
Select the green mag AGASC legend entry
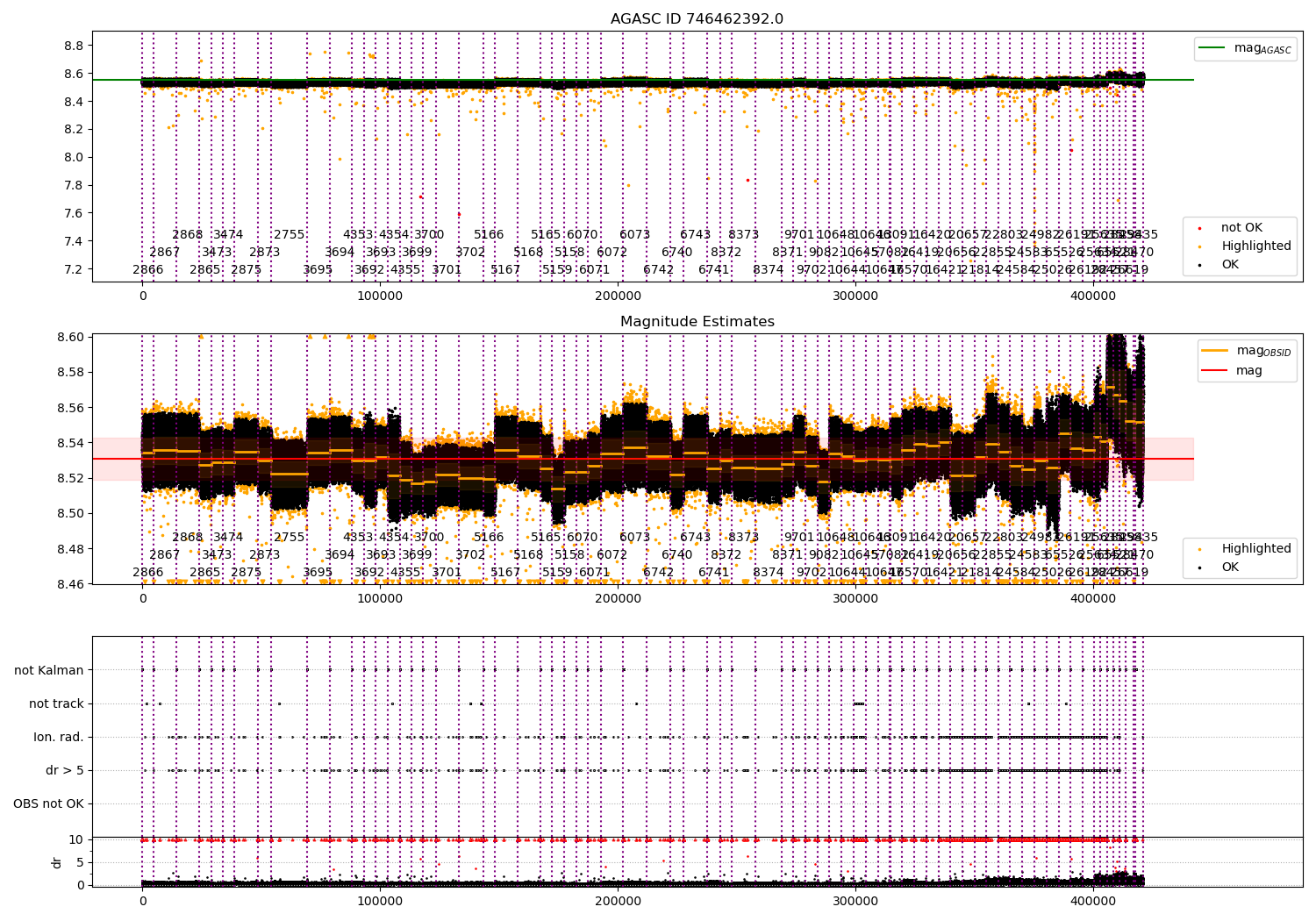1245,48
